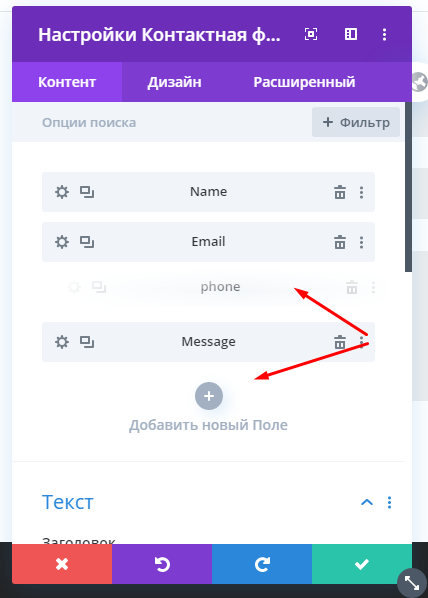Open header three-dot options menu
The image size is (428, 598).
pyautogui.click(x=385, y=34)
